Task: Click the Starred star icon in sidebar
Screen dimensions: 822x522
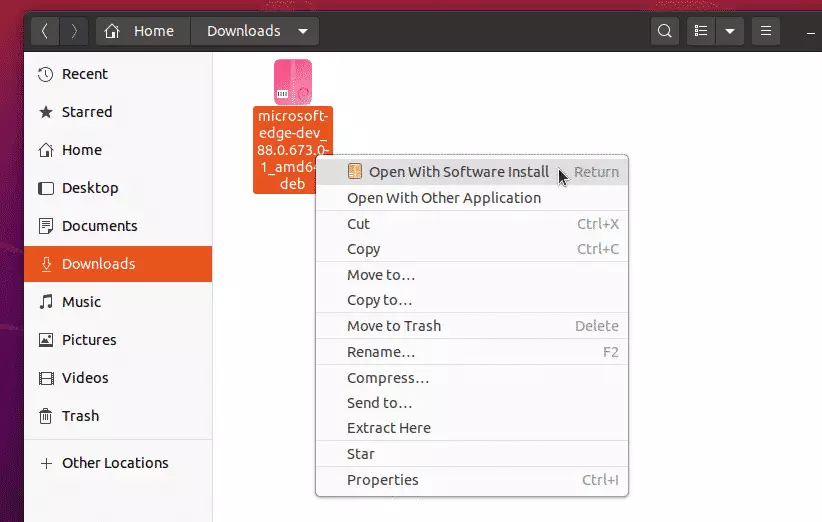Action: 46,112
